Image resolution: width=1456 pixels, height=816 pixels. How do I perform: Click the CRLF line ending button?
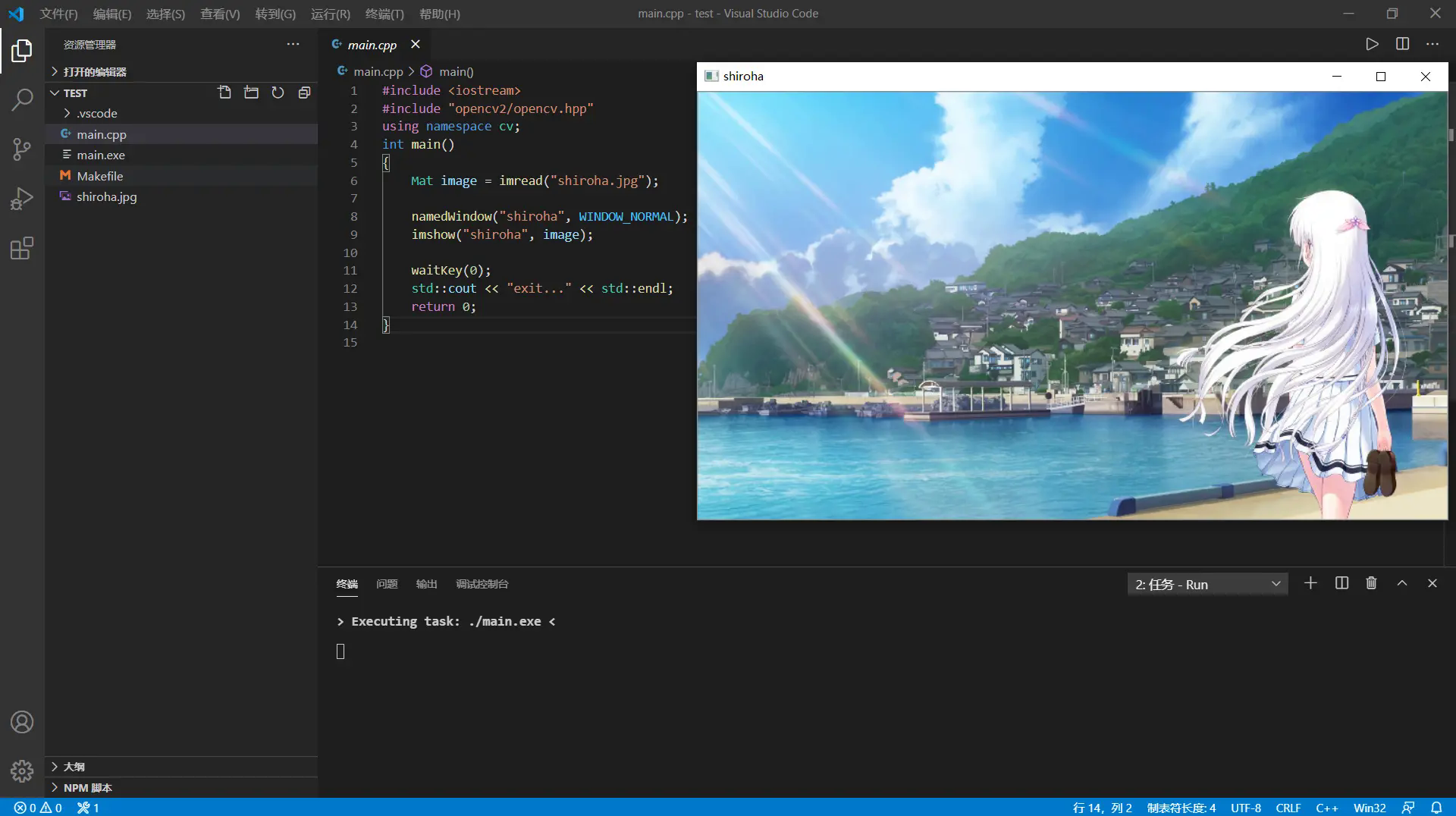click(1288, 808)
